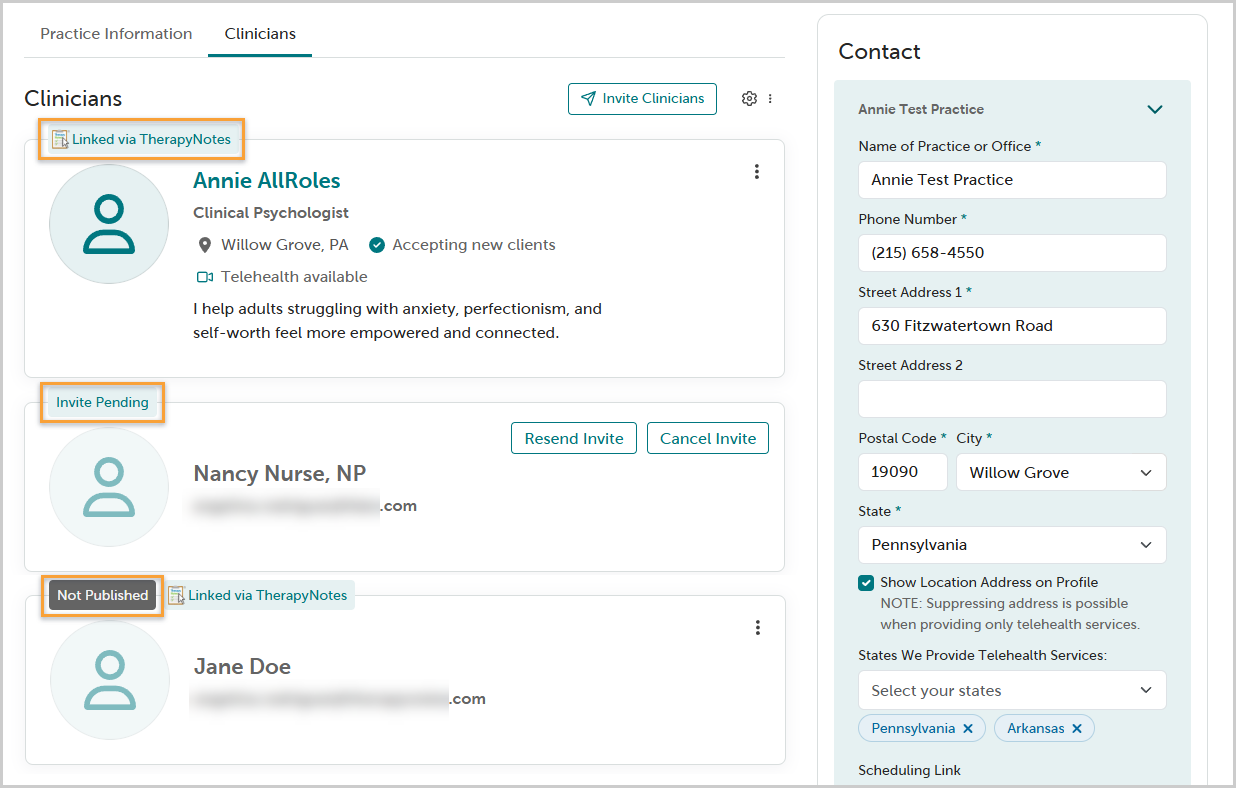1236x788 pixels.
Task: Click the Phone Number field
Action: coord(1012,253)
